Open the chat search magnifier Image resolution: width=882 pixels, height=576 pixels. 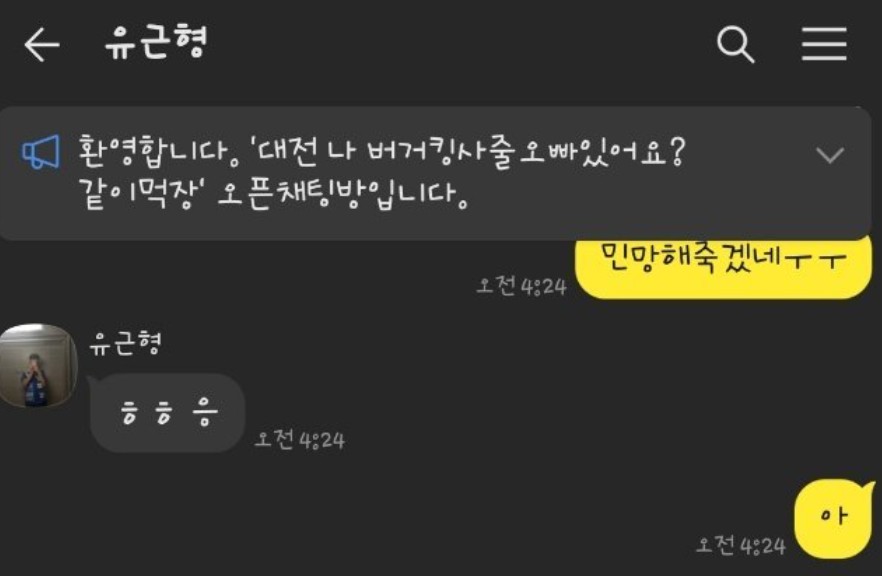(735, 44)
